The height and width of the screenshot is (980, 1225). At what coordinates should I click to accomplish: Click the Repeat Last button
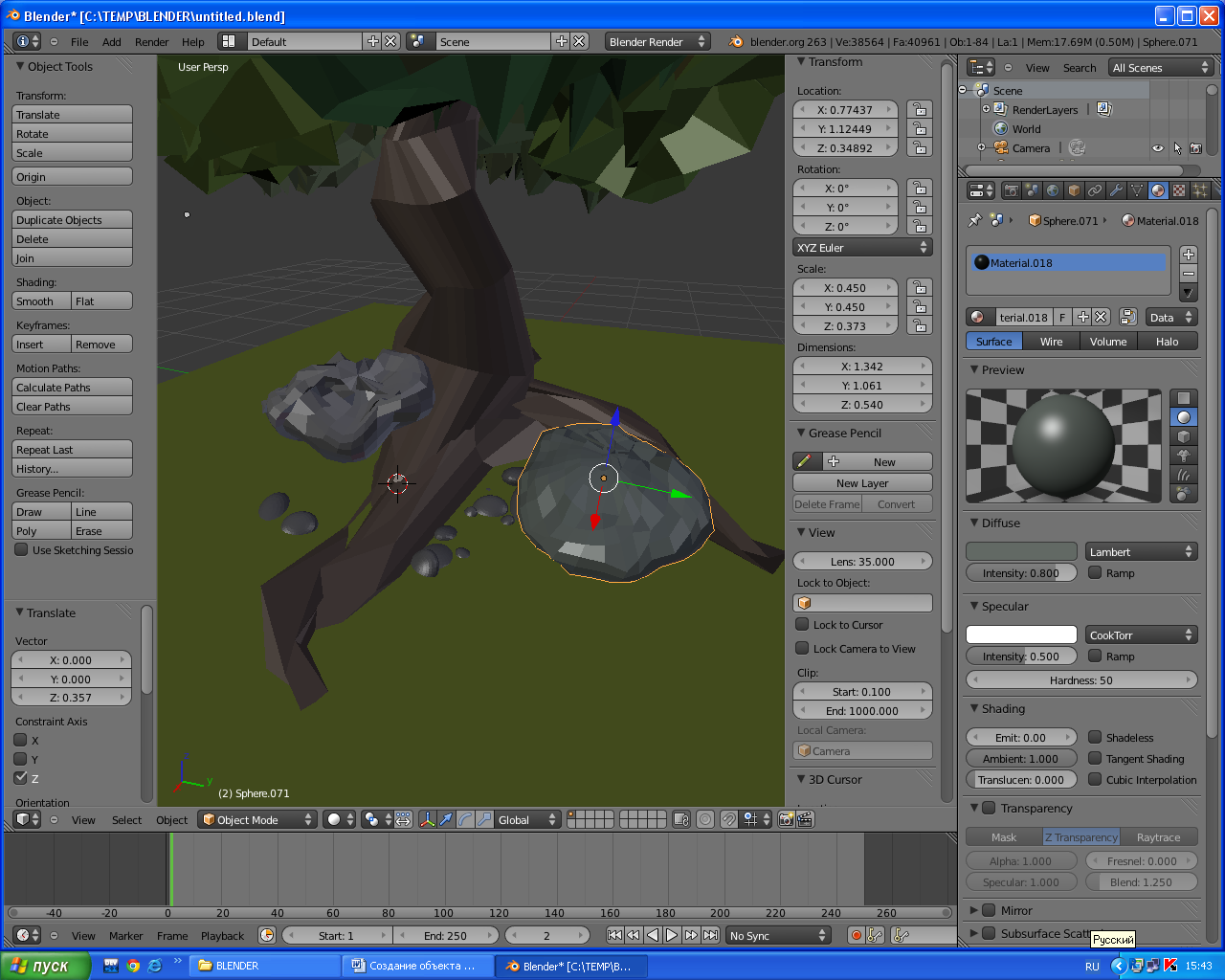(x=73, y=449)
